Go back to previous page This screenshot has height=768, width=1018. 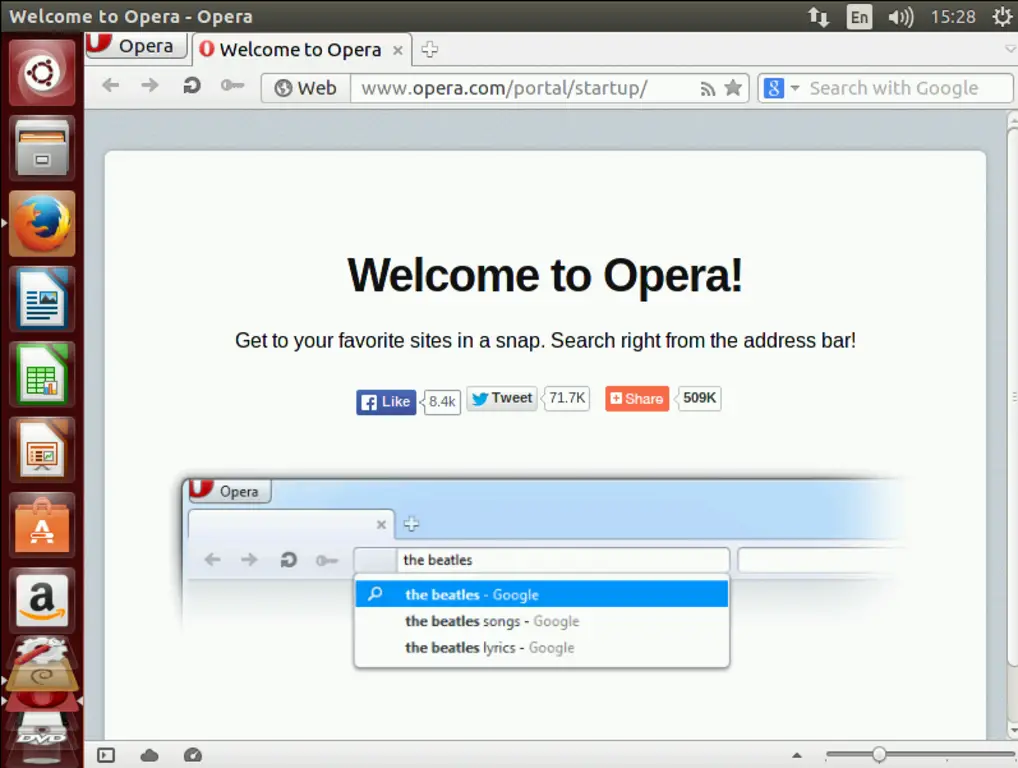coord(110,85)
